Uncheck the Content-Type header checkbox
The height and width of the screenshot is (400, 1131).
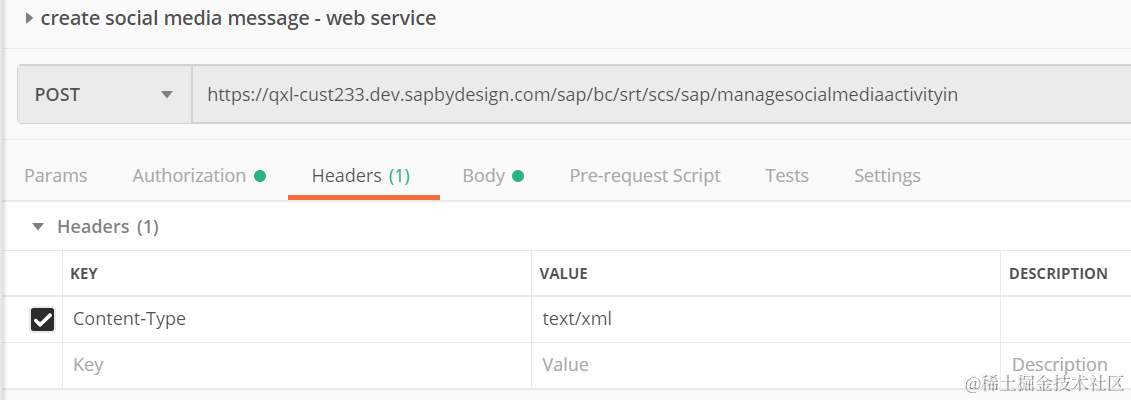click(42, 320)
